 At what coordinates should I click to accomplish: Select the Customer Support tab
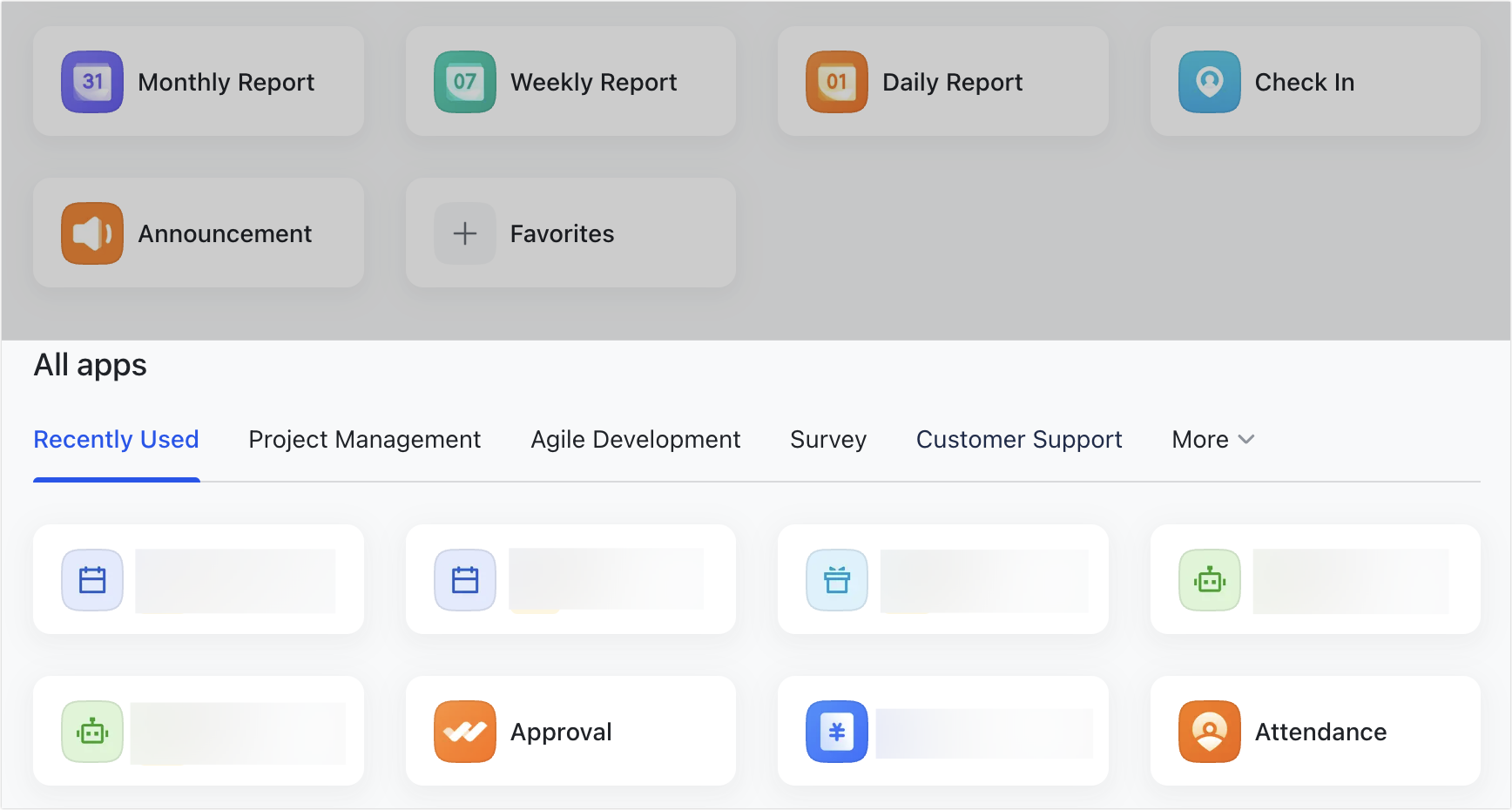[1019, 440]
